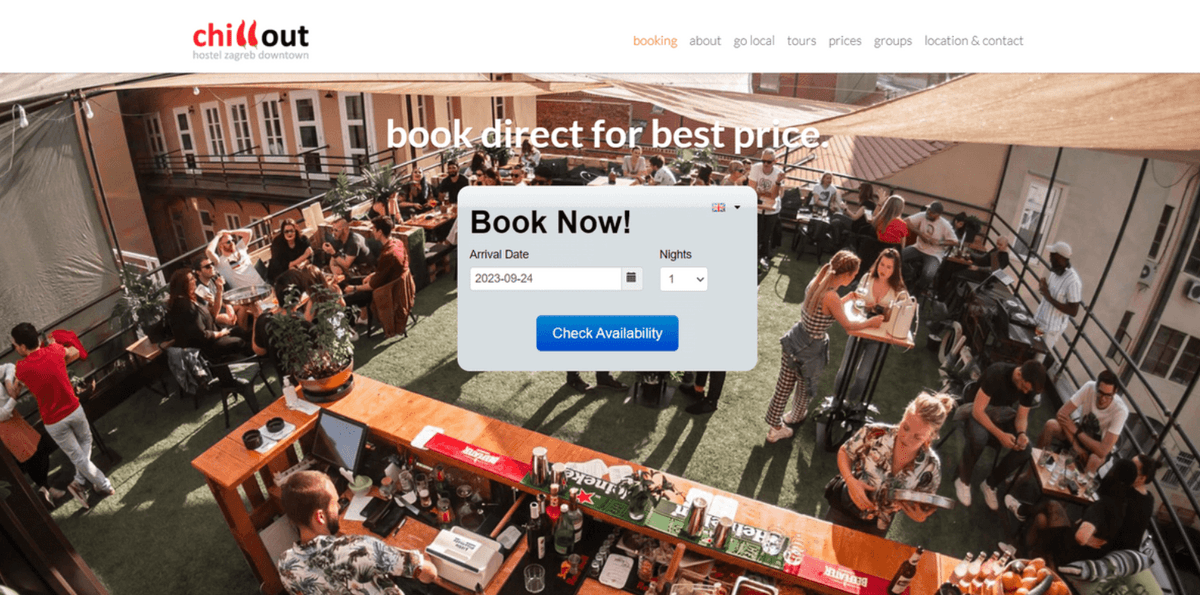Viewport: 1200px width, 595px height.
Task: Click the book direct for best price headline
Action: (608, 134)
